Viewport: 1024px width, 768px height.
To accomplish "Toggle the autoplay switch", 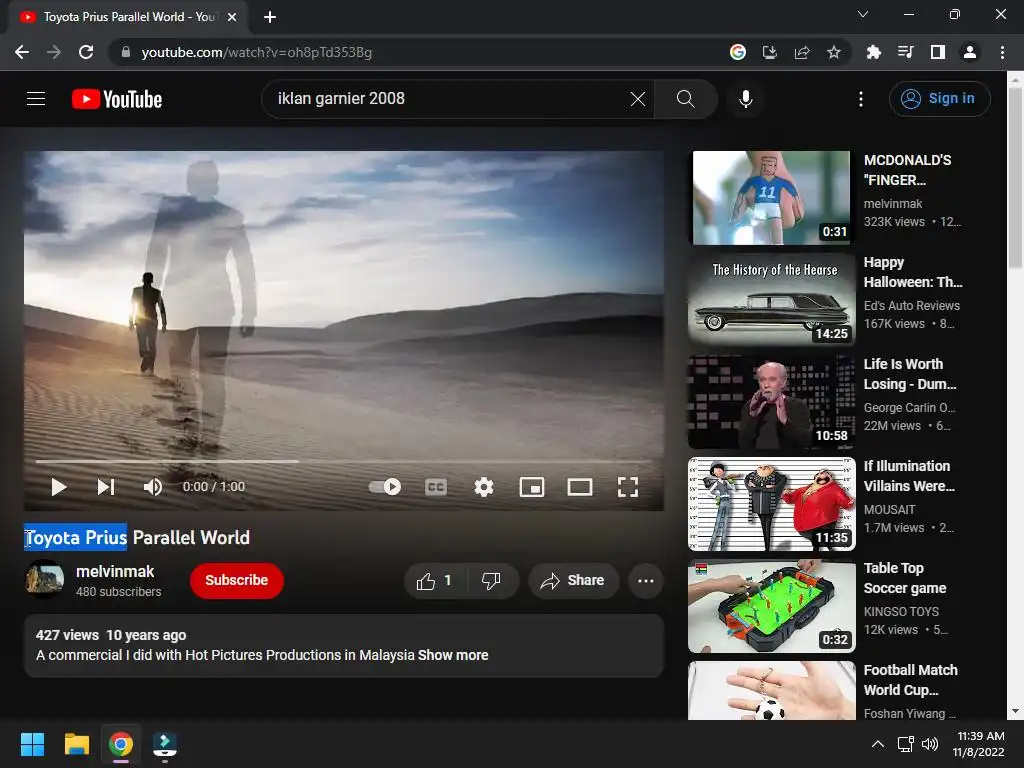I will 385,487.
